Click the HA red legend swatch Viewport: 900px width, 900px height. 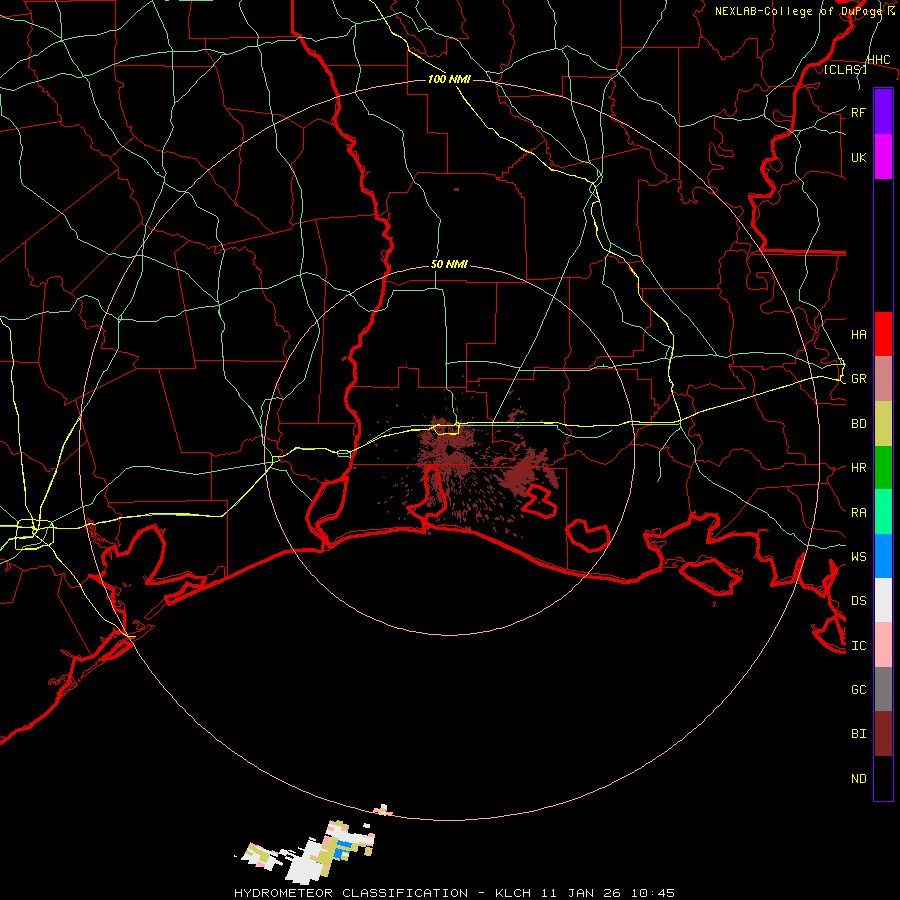point(883,334)
